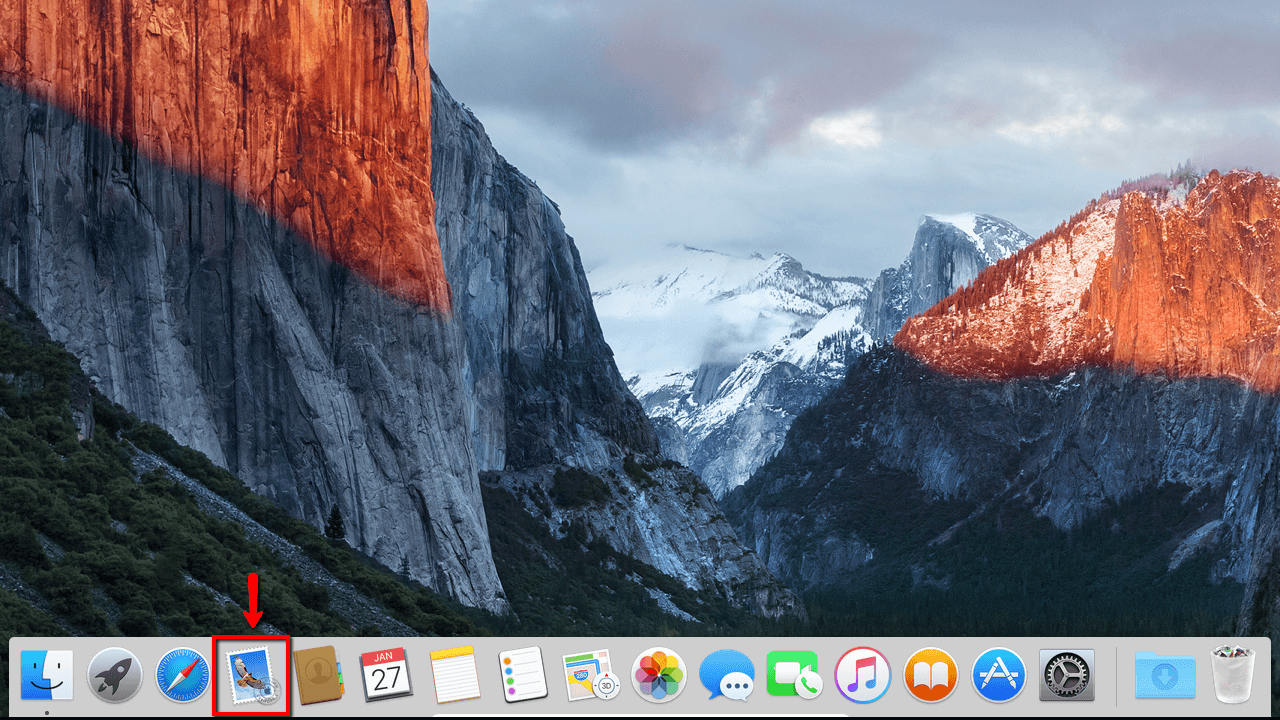Launch FaceTime green camera icon
The image size is (1280, 720).
tap(795, 675)
